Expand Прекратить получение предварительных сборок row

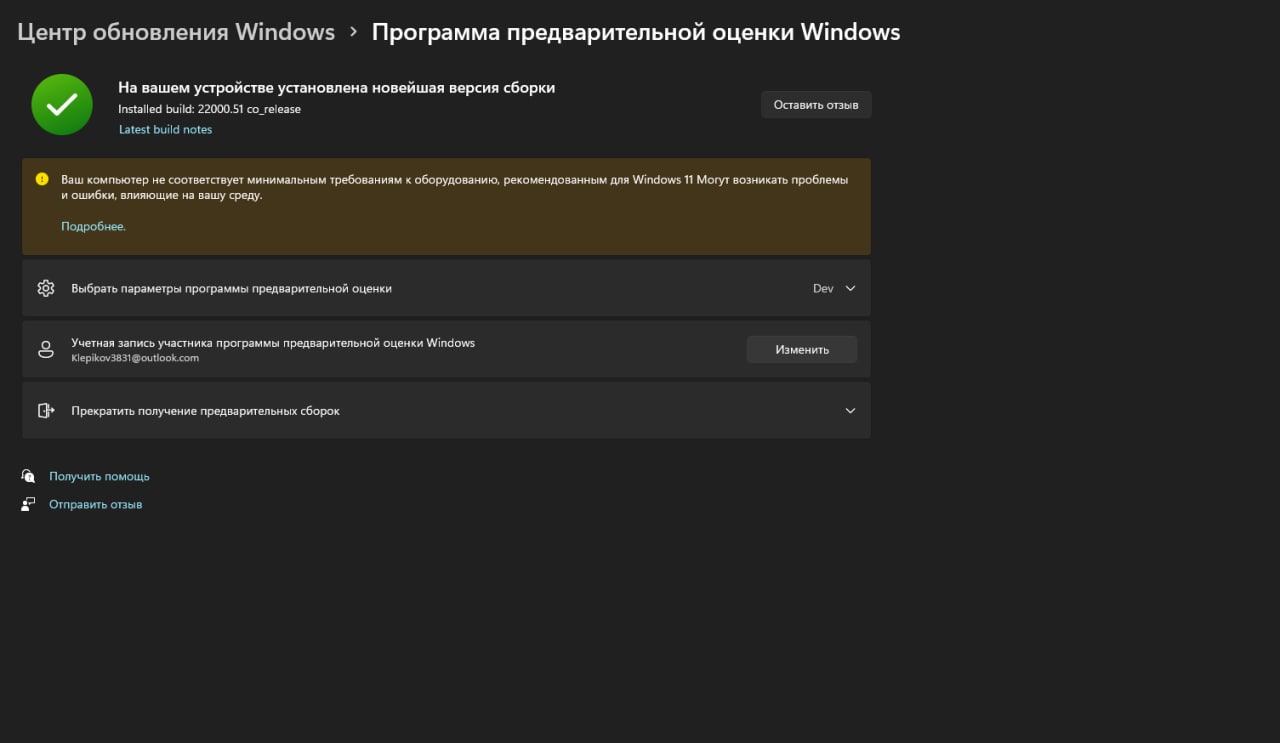pyautogui.click(x=446, y=410)
